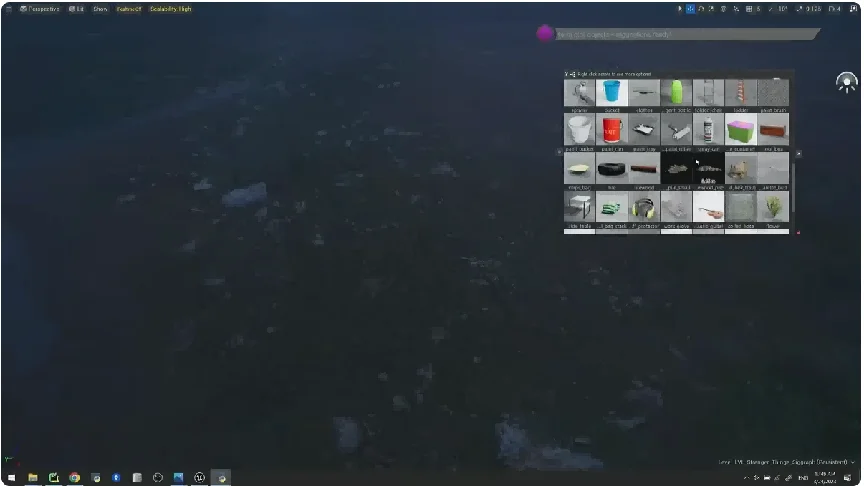Screen dimensions: 864x486
Task: Click the purple Quixel Bridge circle icon
Action: point(545,33)
